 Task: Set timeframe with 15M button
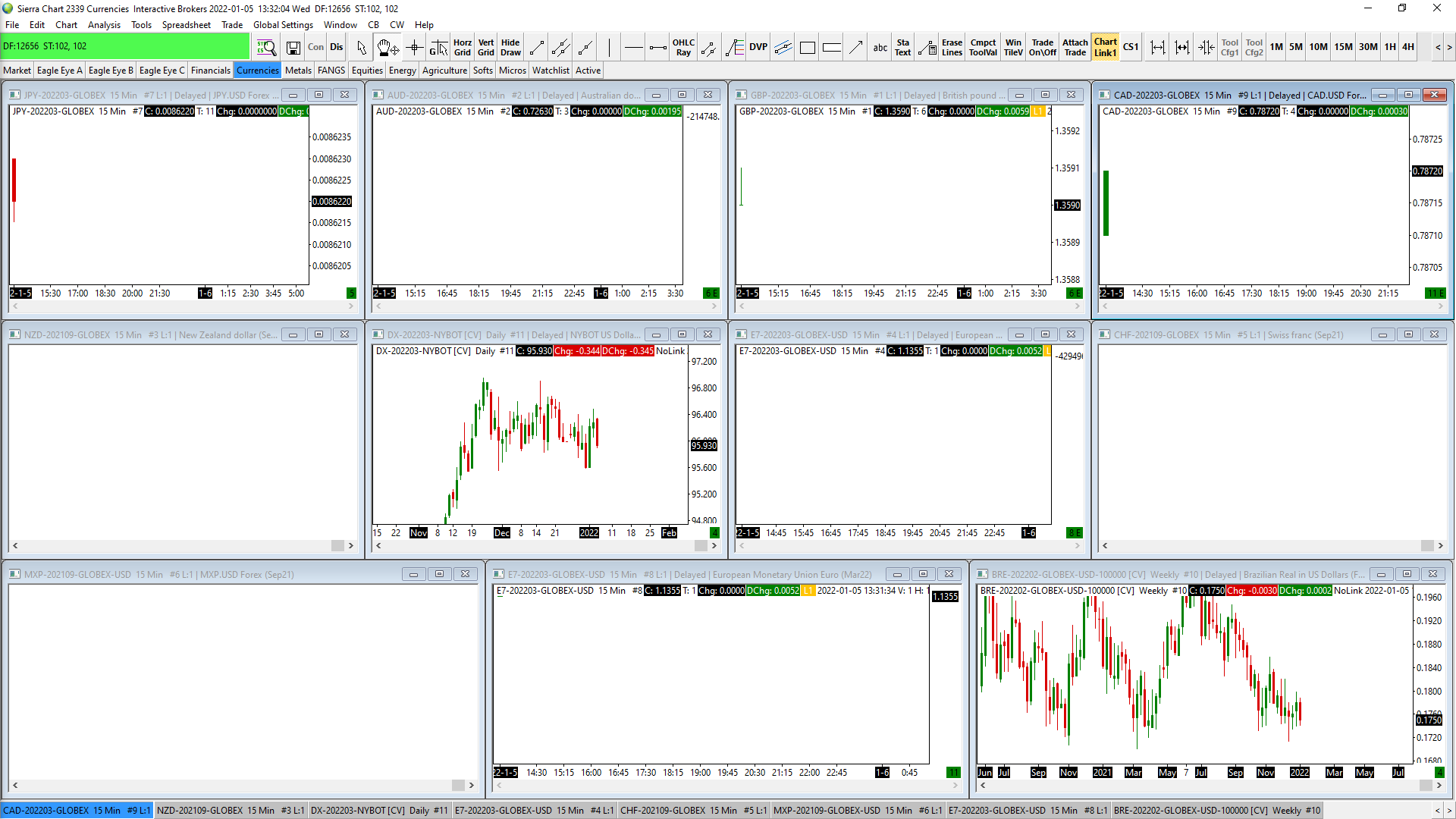click(x=1343, y=47)
